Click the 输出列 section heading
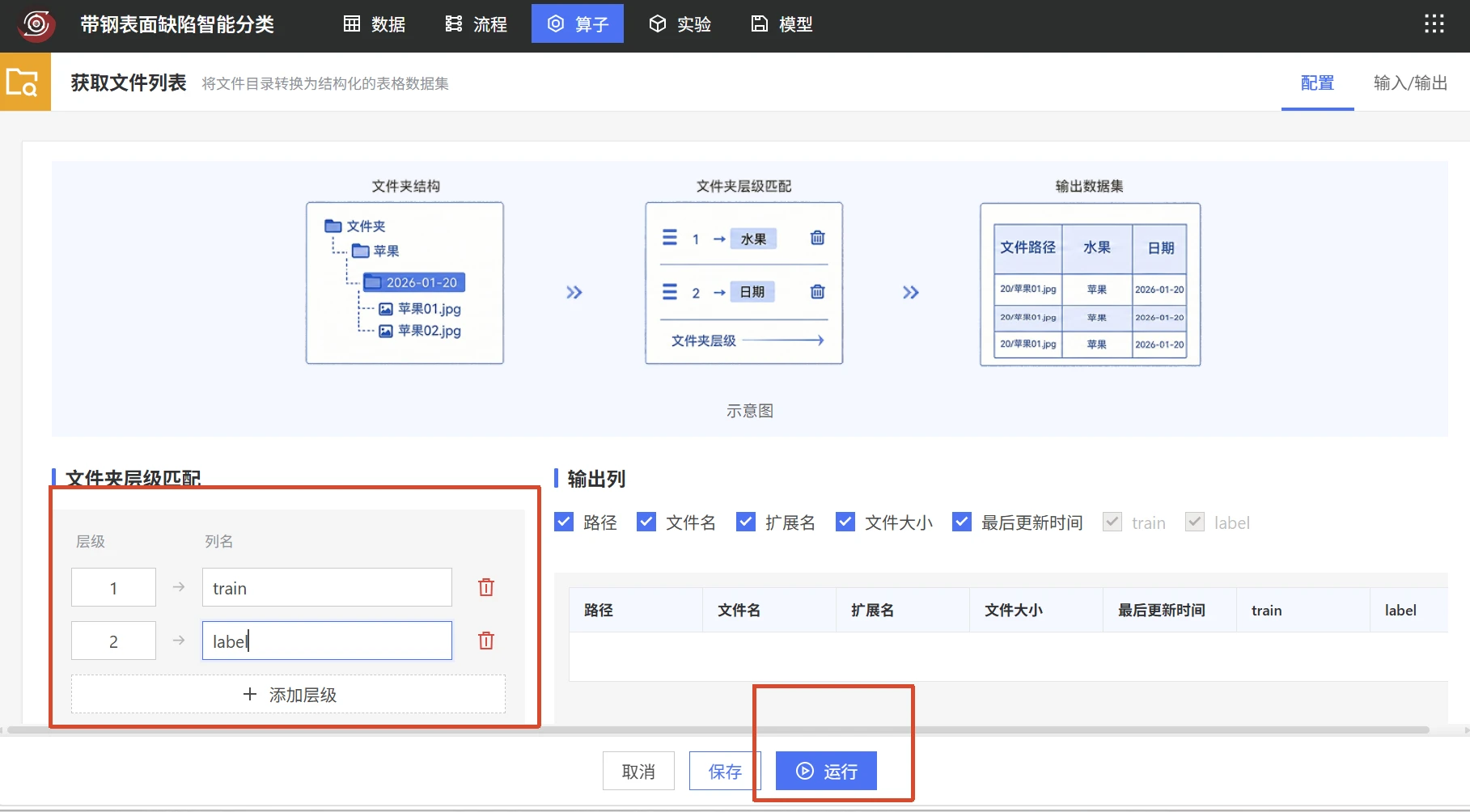 point(596,479)
